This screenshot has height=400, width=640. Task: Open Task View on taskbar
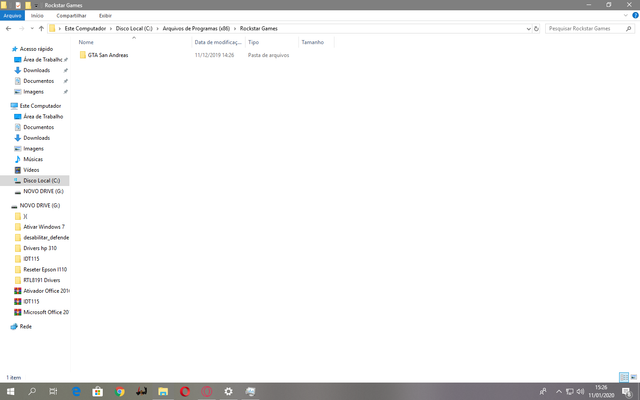pyautogui.click(x=53, y=392)
